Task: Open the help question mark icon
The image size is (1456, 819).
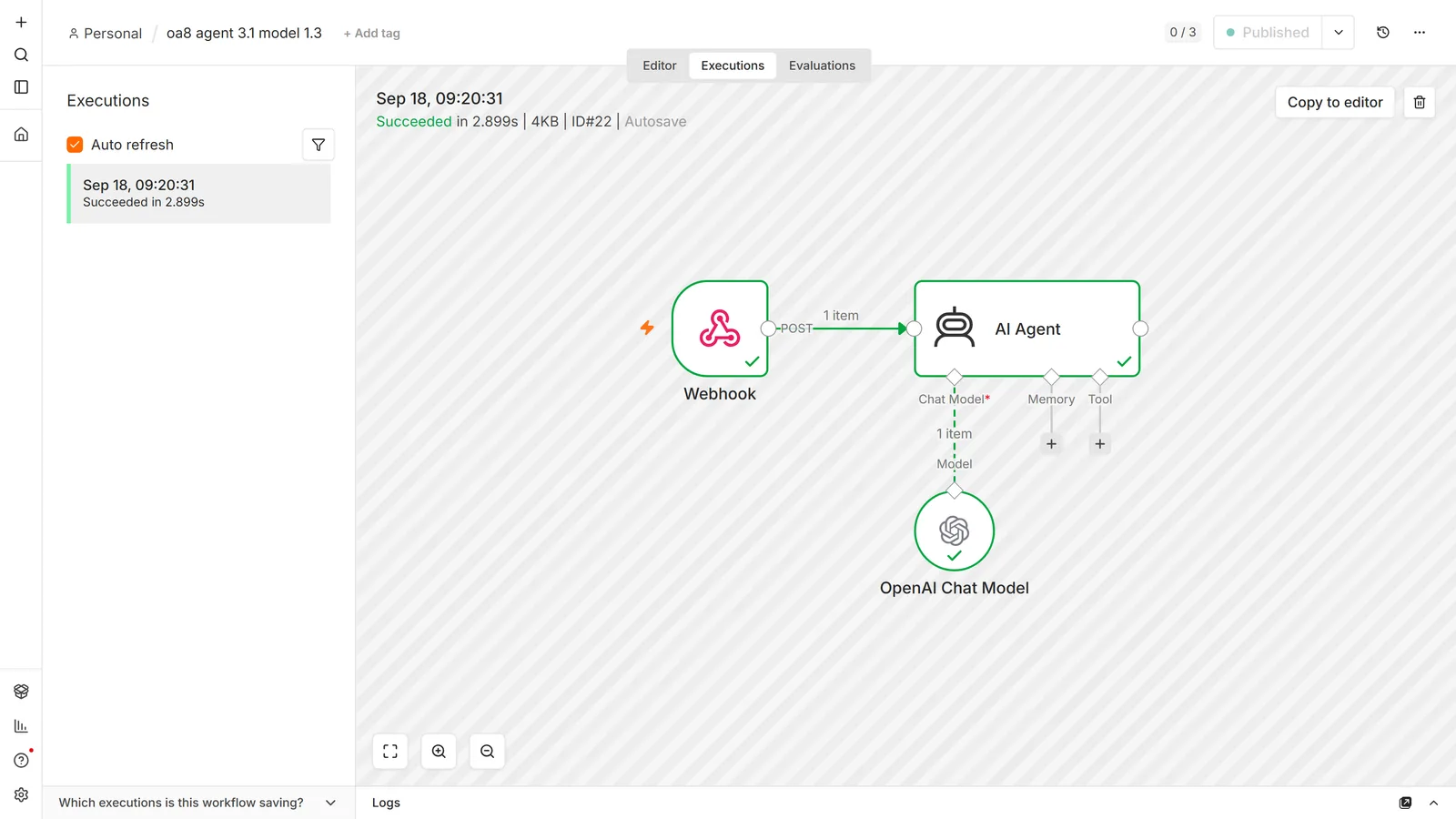Action: click(x=21, y=760)
